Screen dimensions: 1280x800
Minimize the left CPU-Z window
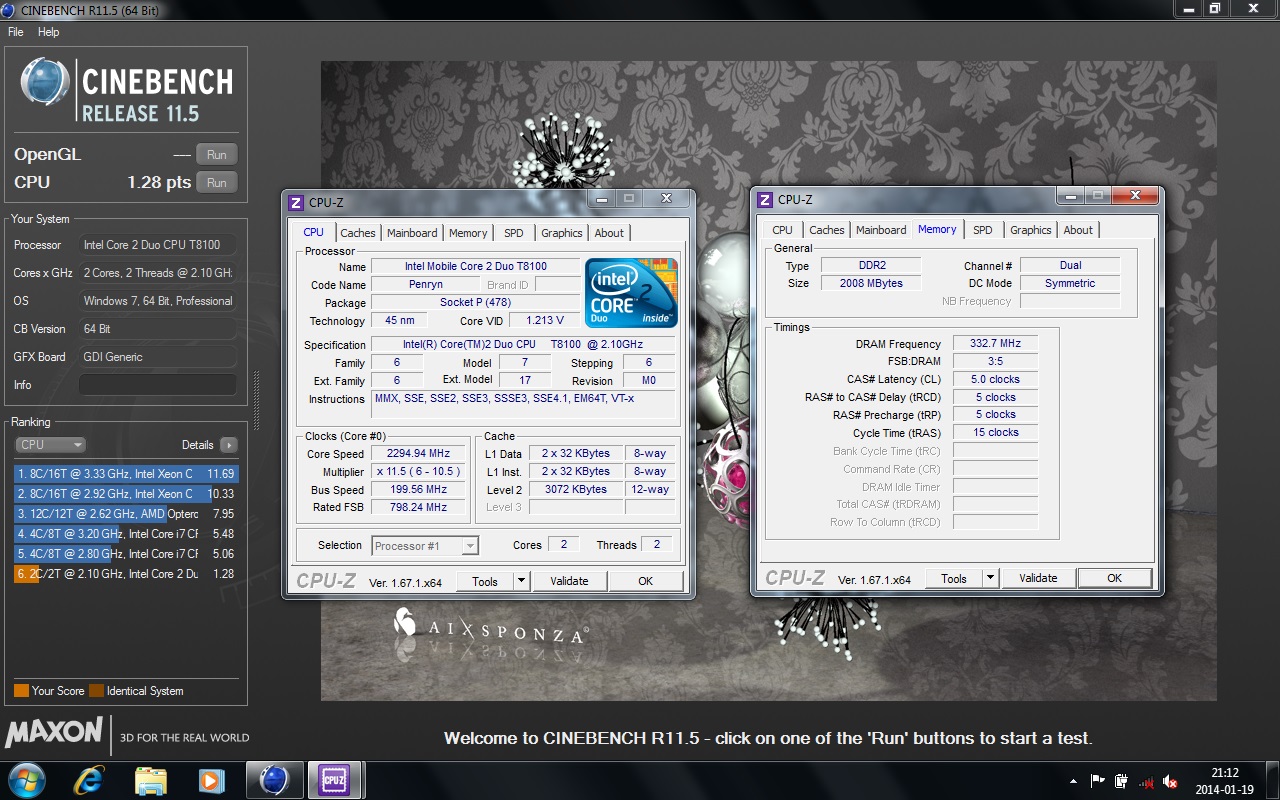[603, 199]
